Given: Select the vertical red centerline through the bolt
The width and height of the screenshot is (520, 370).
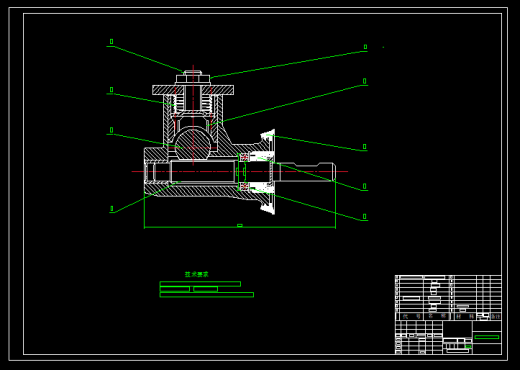Looking at the screenshot, I should (x=193, y=115).
